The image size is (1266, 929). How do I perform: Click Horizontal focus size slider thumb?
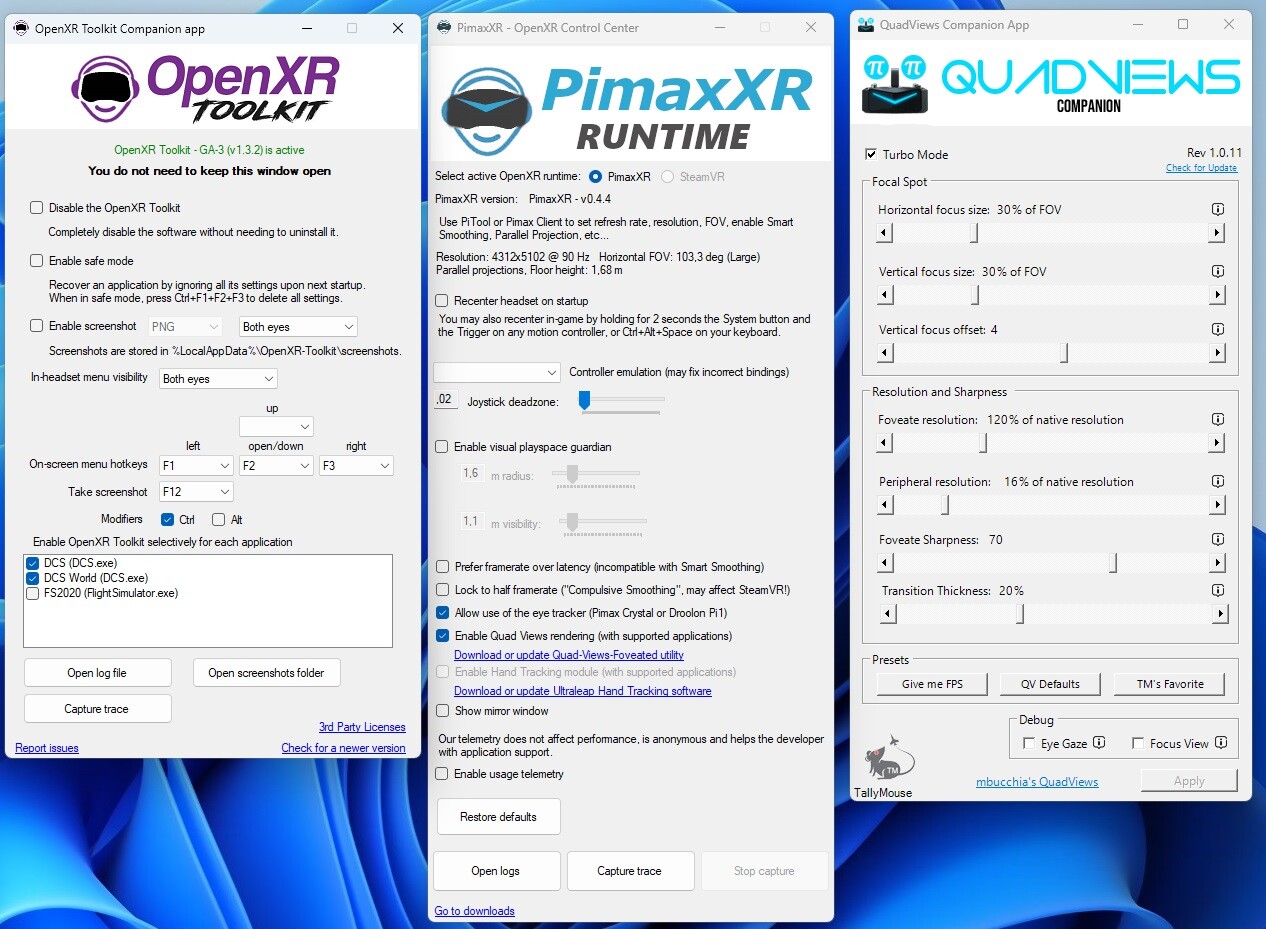974,233
